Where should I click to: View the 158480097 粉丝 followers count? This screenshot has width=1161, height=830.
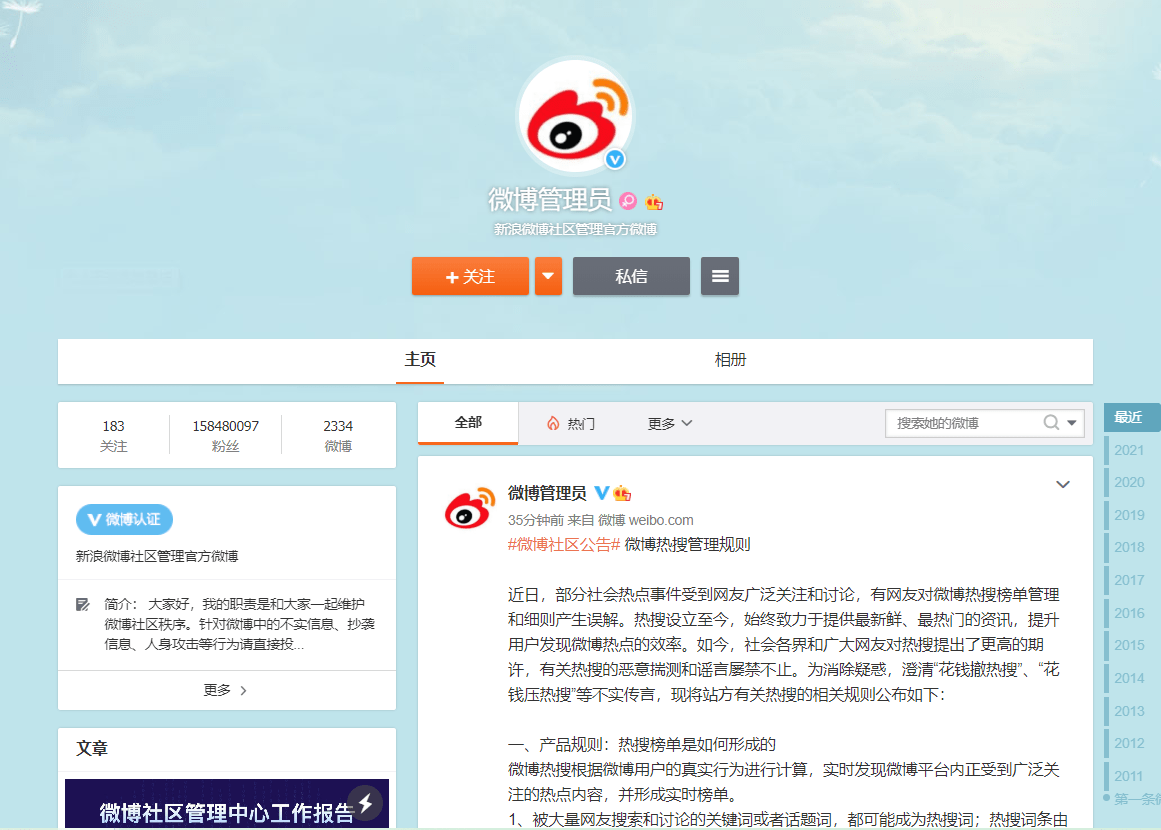click(x=225, y=435)
